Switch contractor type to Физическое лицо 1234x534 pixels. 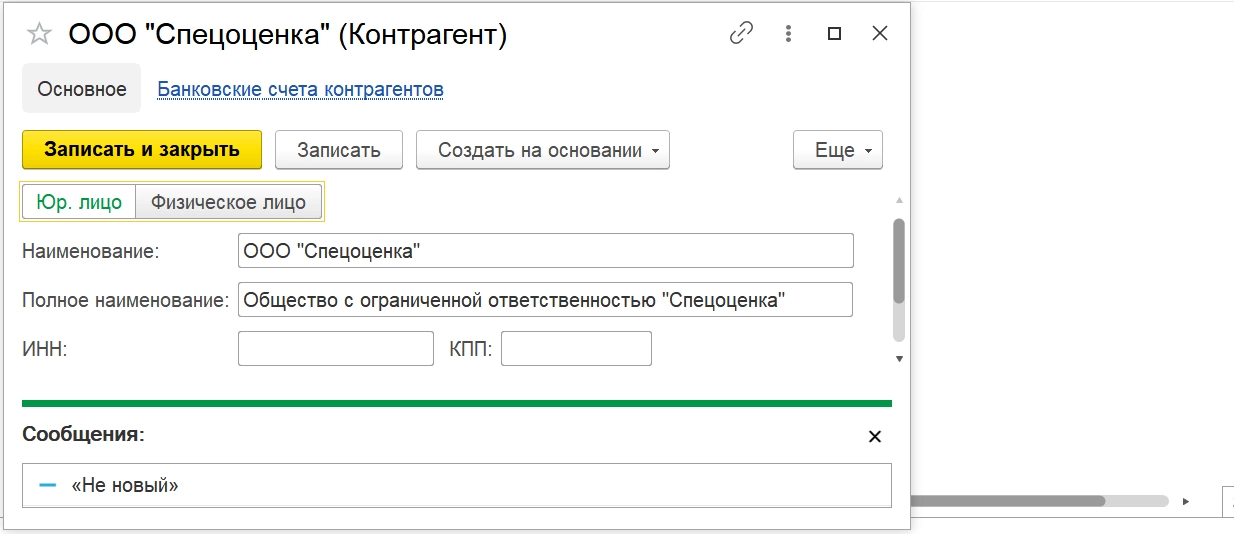coord(228,202)
